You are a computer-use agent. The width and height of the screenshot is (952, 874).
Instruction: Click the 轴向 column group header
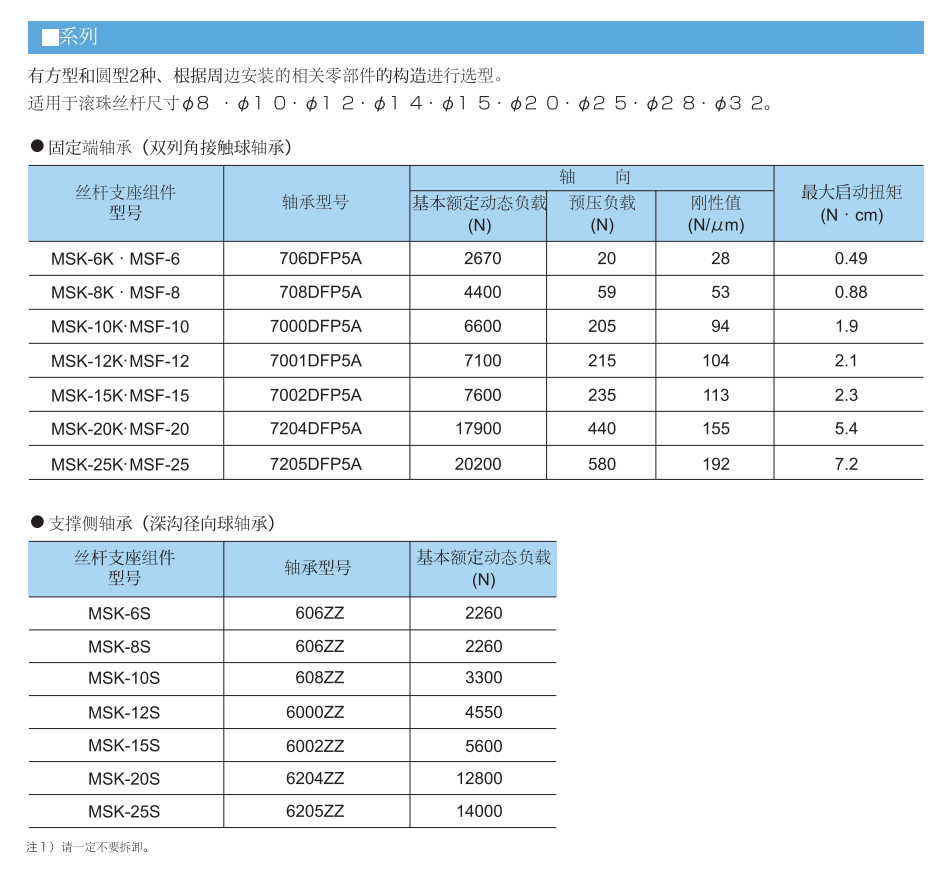(594, 177)
